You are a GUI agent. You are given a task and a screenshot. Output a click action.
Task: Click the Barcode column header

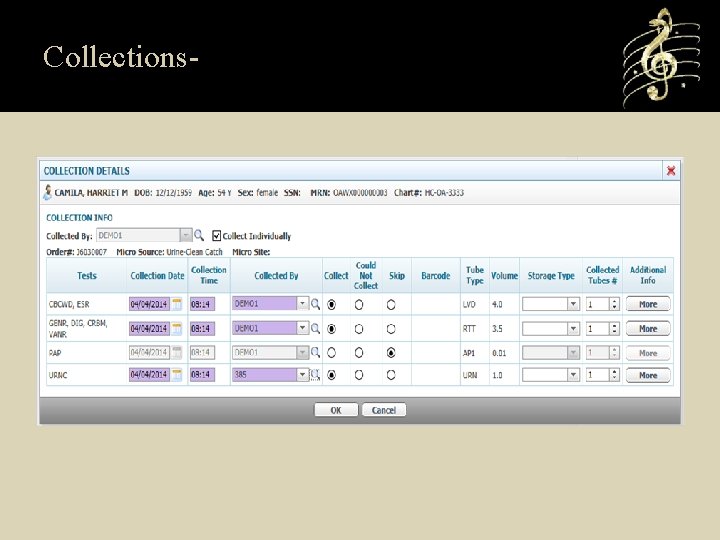pos(436,276)
